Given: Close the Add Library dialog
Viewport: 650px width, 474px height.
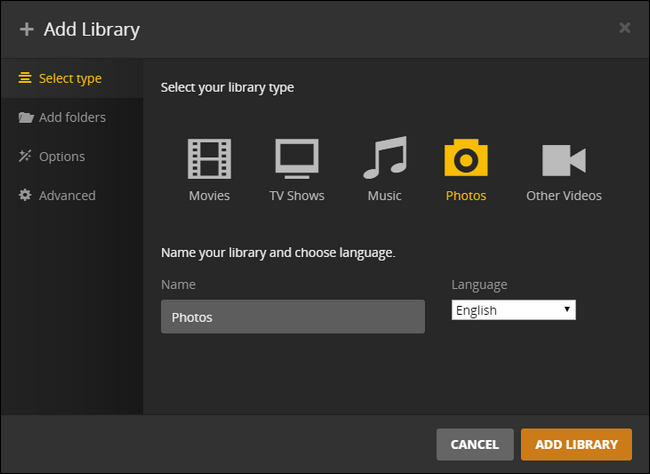Looking at the screenshot, I should click(x=625, y=28).
